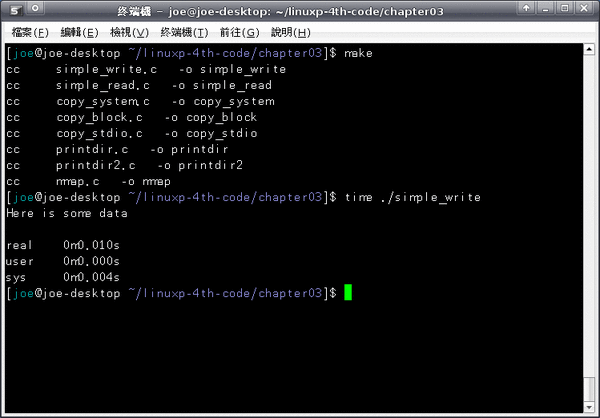
Task: Click the shade (up arrow) window button
Action: [x=526, y=8]
